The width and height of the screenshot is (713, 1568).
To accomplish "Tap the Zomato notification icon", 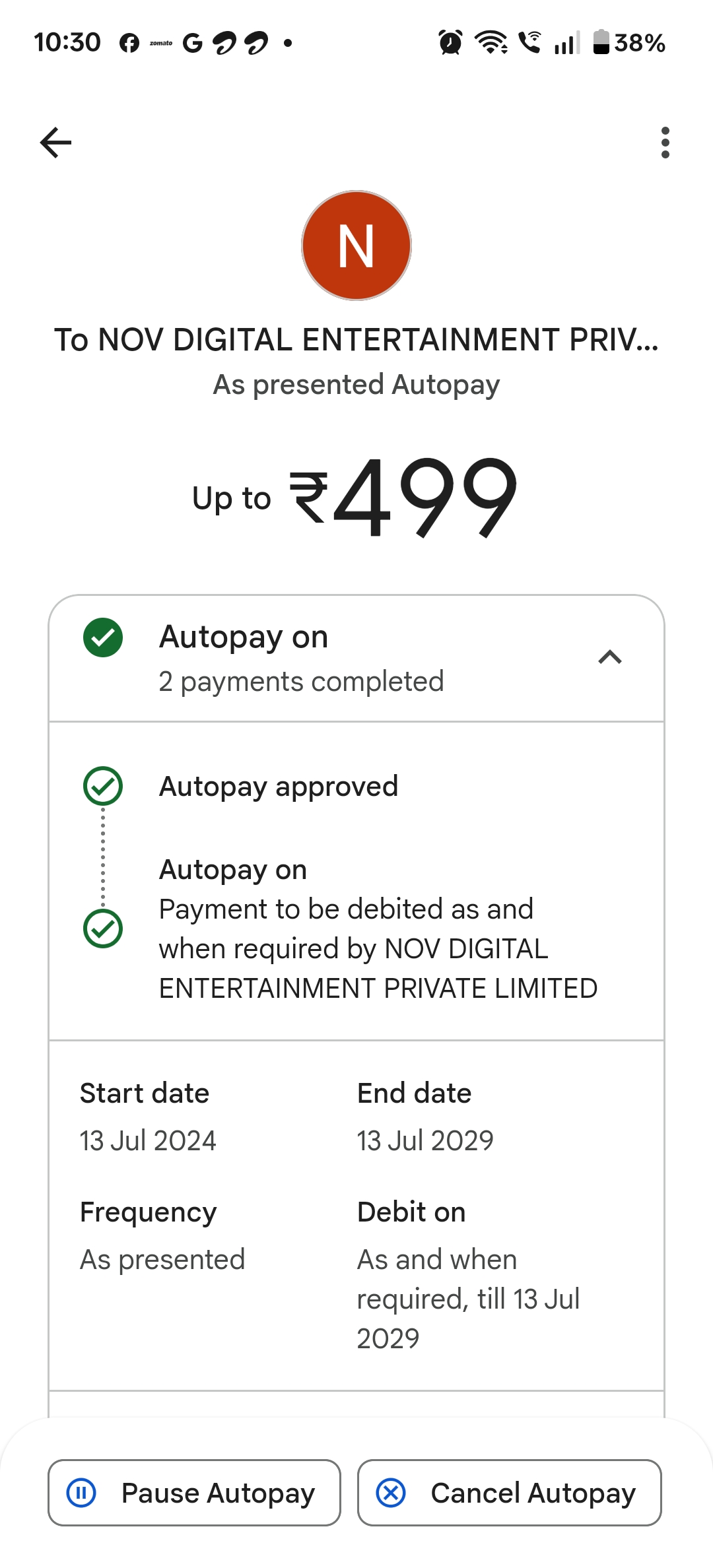I will point(160,44).
